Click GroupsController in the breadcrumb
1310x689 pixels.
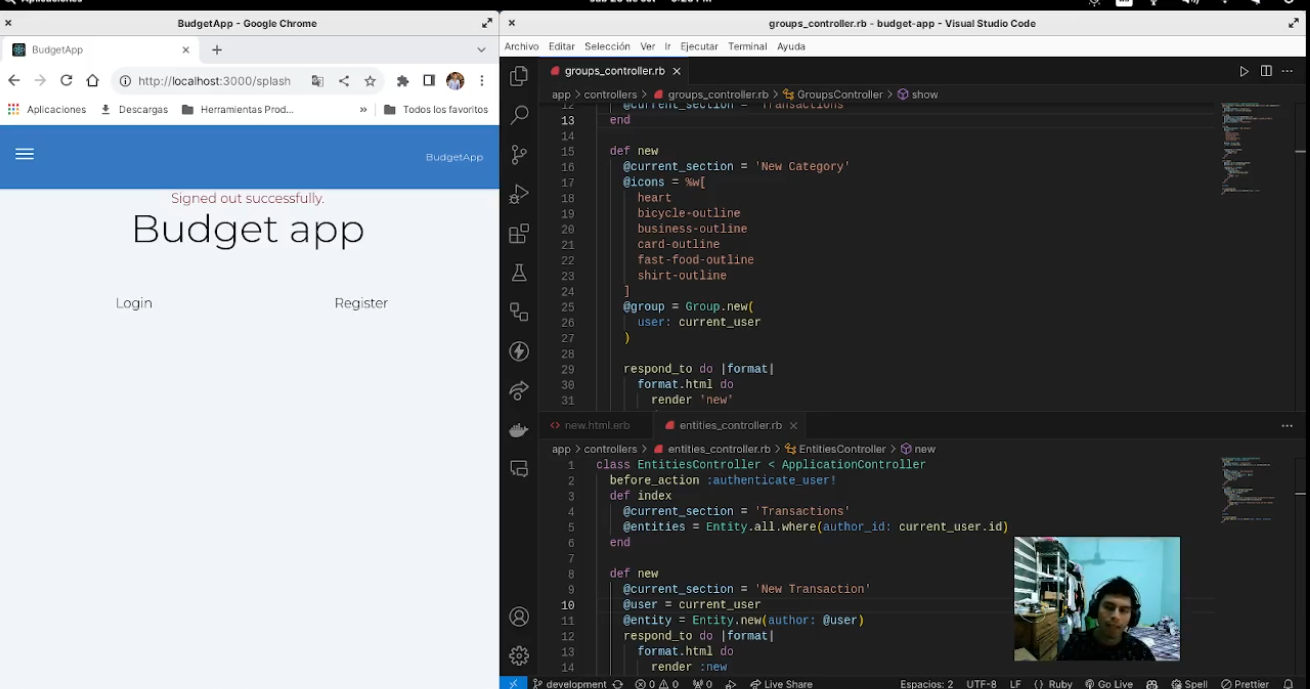tap(832, 94)
